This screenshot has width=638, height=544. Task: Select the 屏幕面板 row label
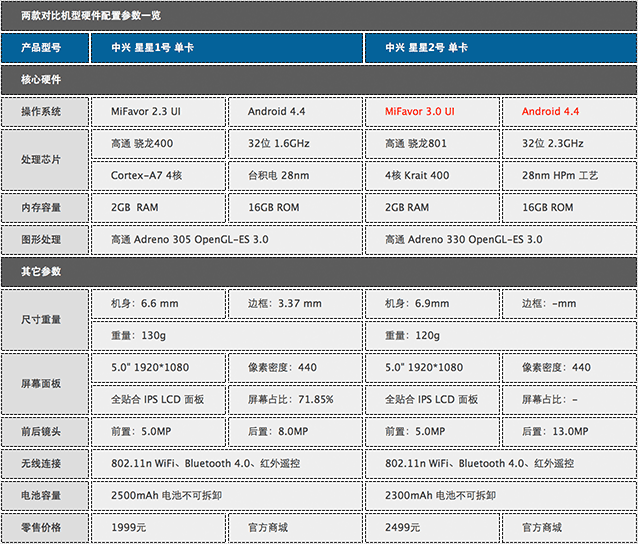pos(45,384)
